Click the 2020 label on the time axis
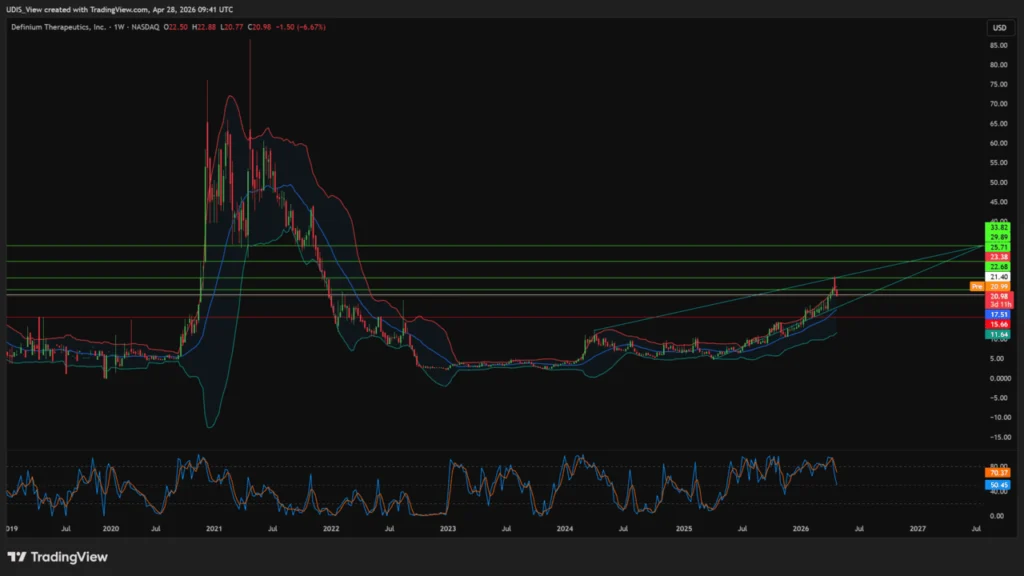This screenshot has width=1024, height=576. tap(111, 529)
